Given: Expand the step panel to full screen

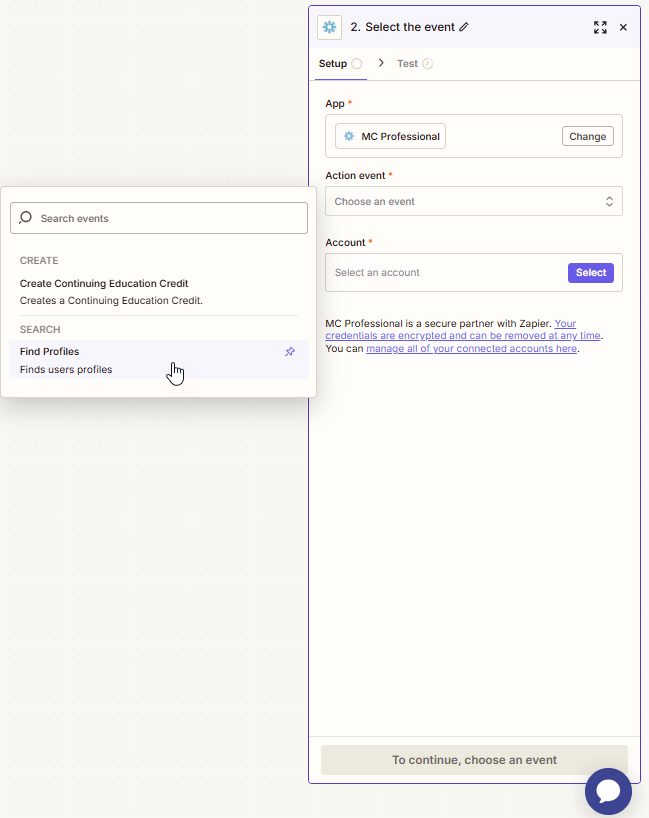Looking at the screenshot, I should (x=600, y=27).
